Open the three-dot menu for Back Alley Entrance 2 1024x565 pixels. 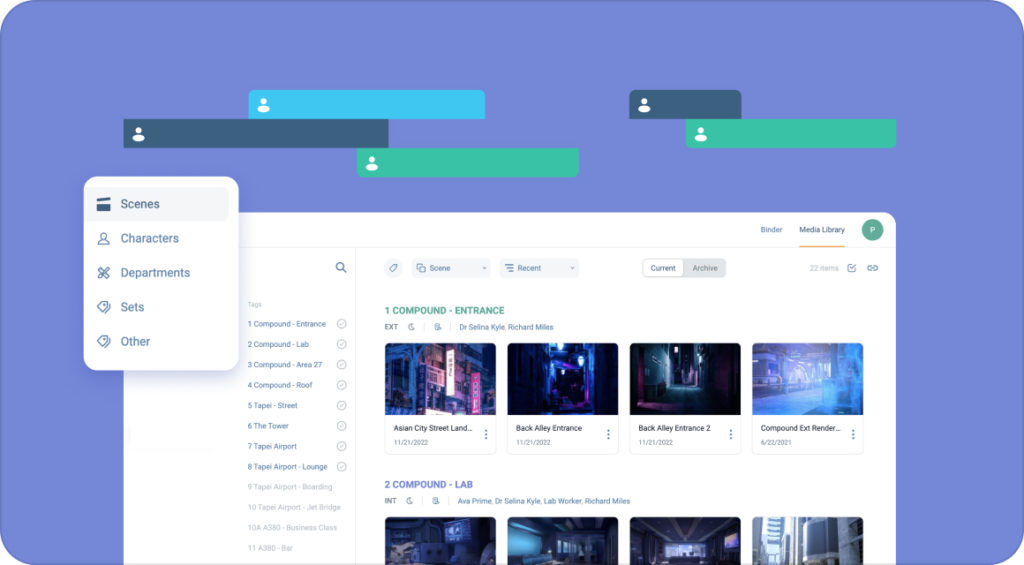pos(731,434)
